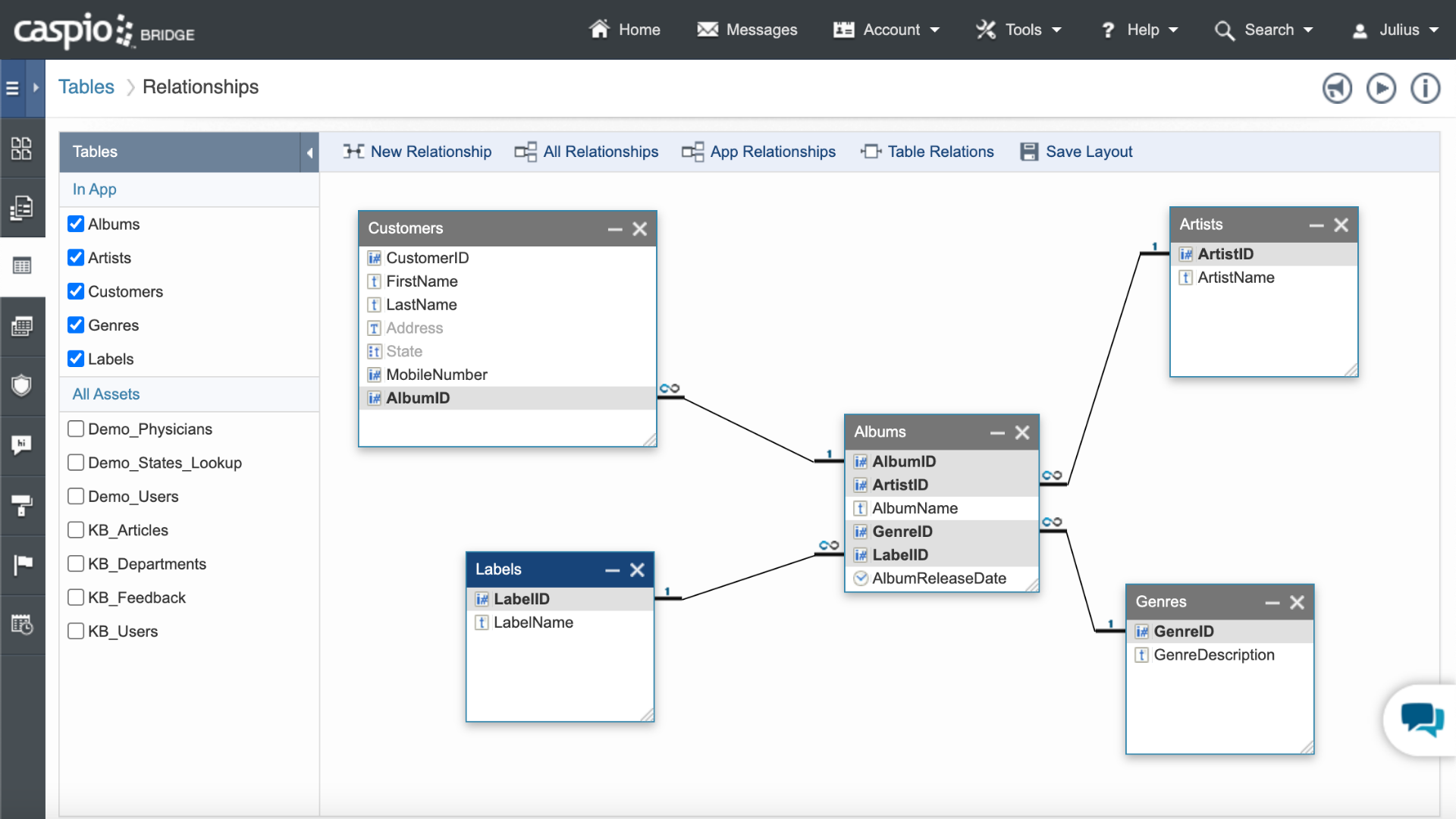Open the info circle icon
Screen dimensions: 1456x819
point(1425,88)
